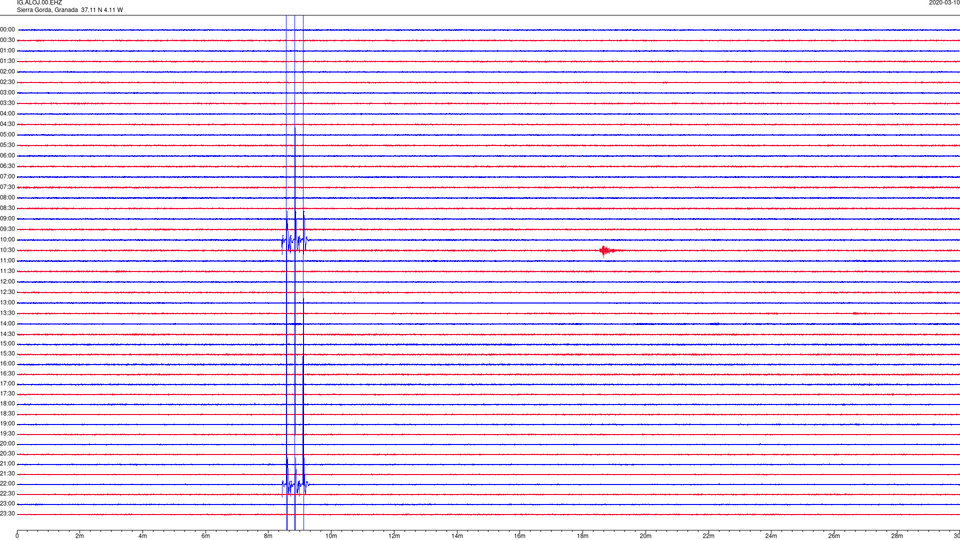Select the 12:30 trace time label
This screenshot has width=960, height=540.
tap(7, 292)
